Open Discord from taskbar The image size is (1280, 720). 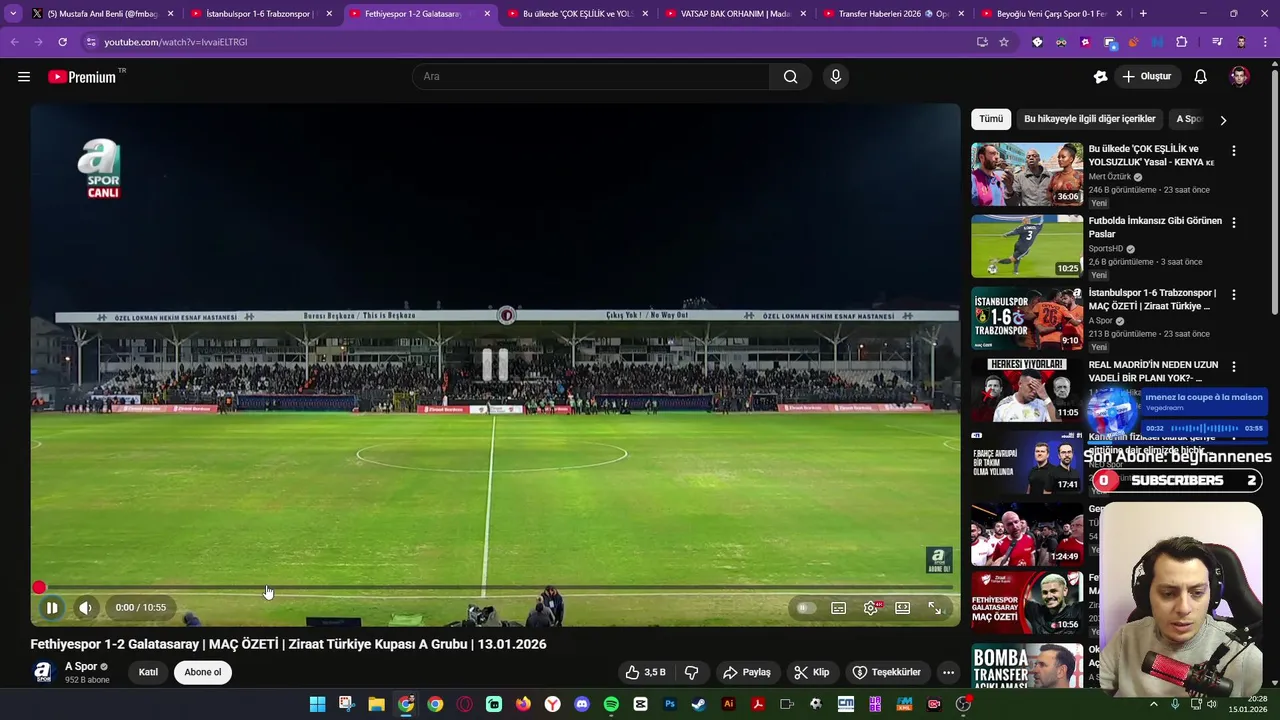point(582,704)
